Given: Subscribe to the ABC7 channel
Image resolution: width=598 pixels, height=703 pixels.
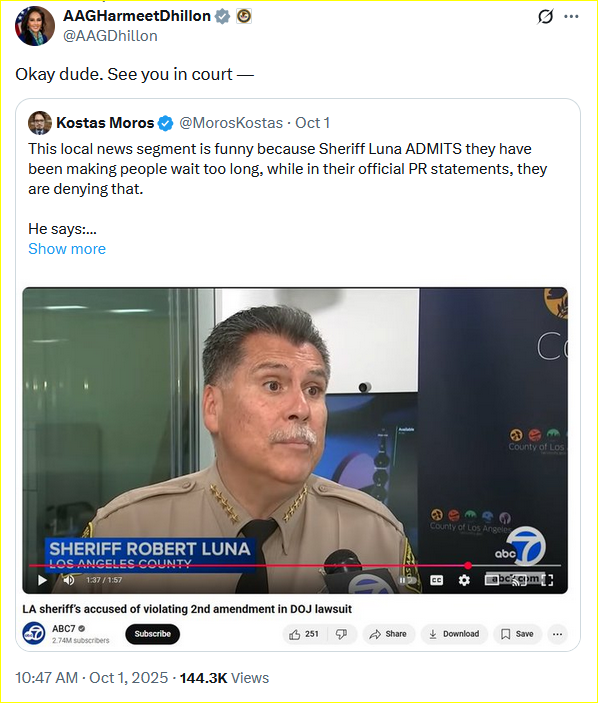Looking at the screenshot, I should tap(152, 634).
